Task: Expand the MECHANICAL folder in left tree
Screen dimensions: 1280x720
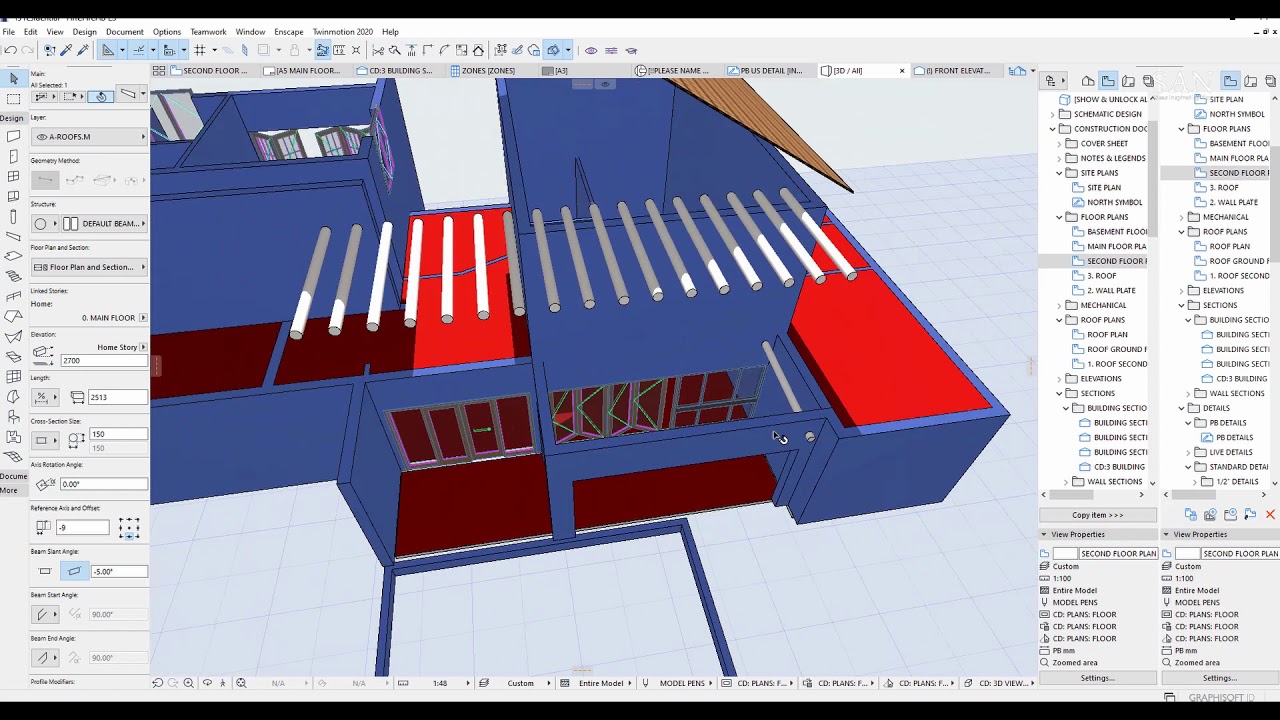Action: 1060,305
